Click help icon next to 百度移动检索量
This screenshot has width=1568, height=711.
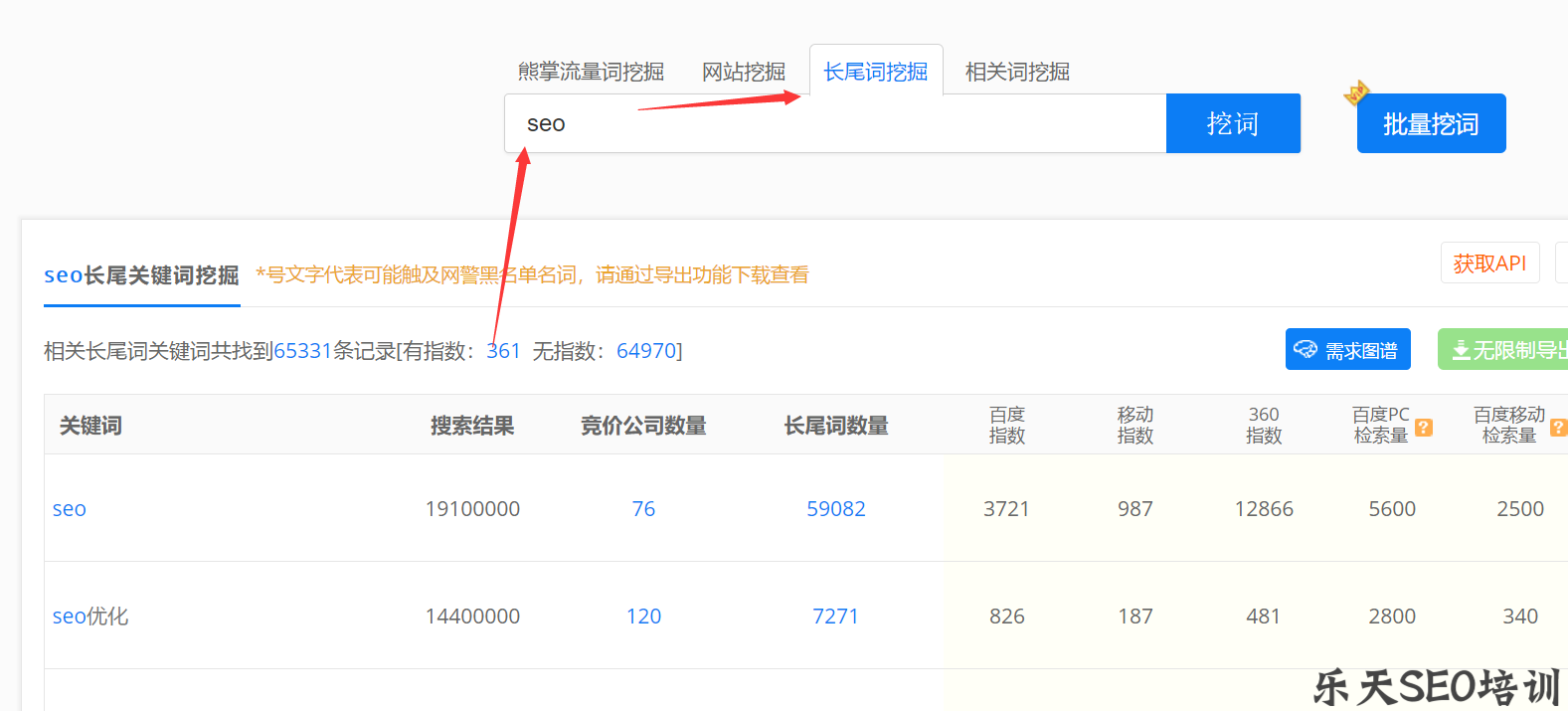click(1558, 428)
